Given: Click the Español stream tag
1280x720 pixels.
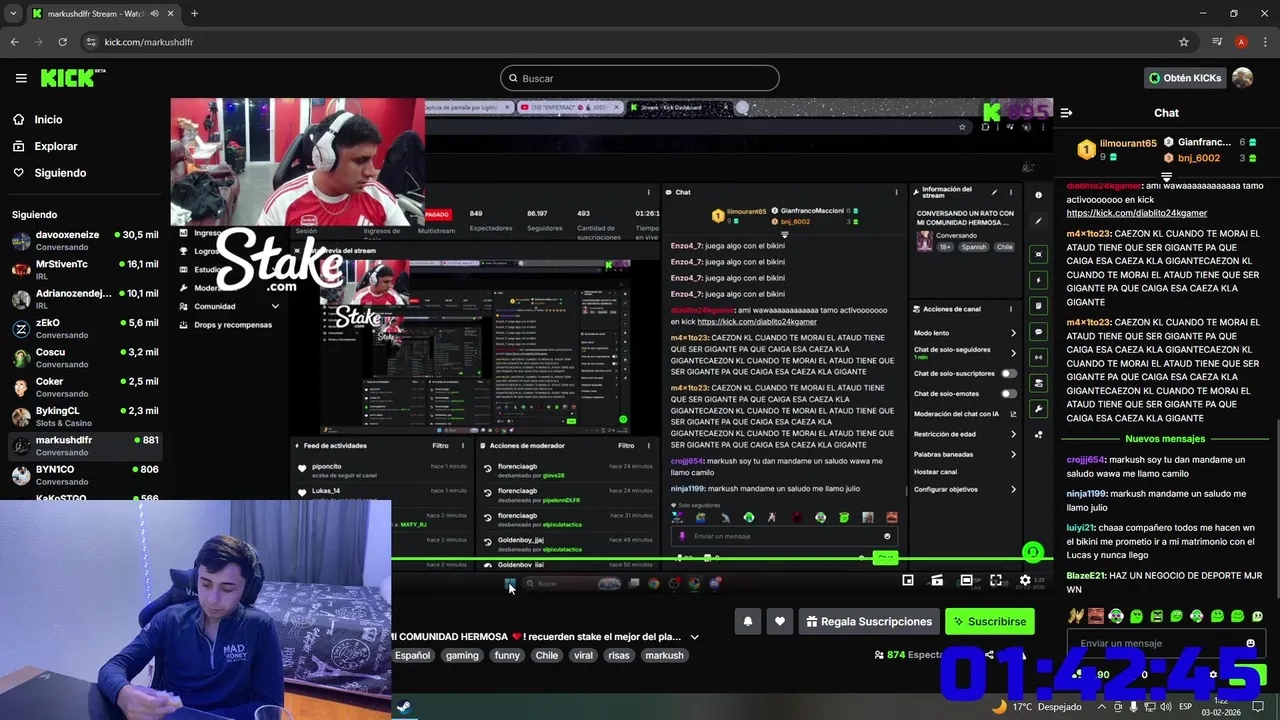Looking at the screenshot, I should click(412, 655).
